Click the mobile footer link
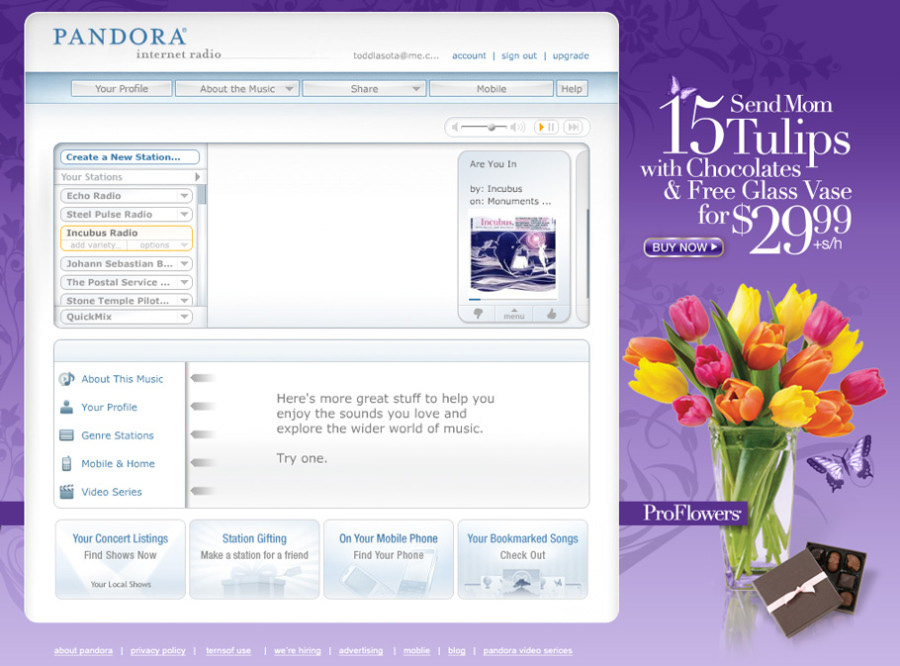The image size is (900, 666). point(417,650)
